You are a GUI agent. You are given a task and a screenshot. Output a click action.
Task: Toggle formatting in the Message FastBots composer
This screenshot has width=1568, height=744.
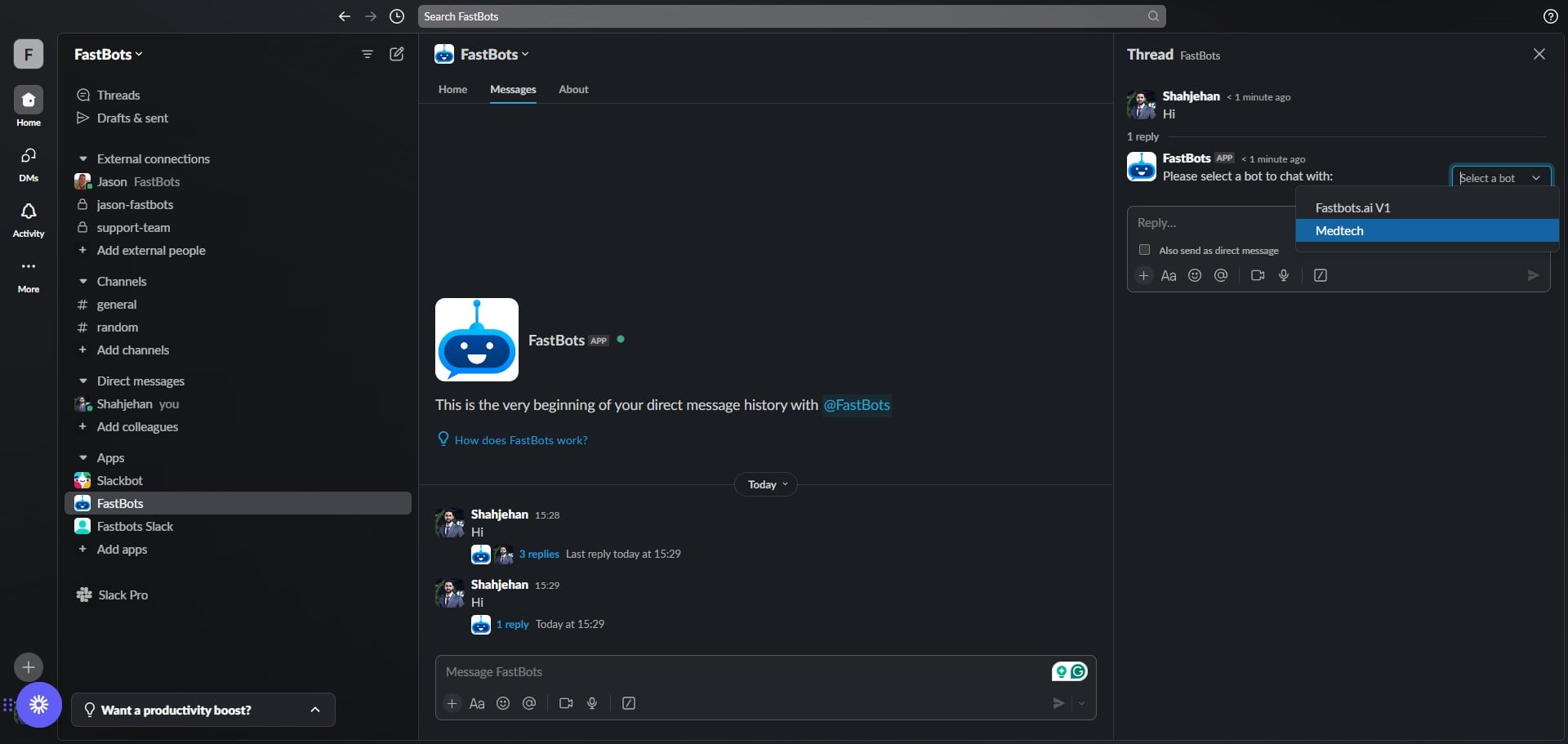(477, 703)
